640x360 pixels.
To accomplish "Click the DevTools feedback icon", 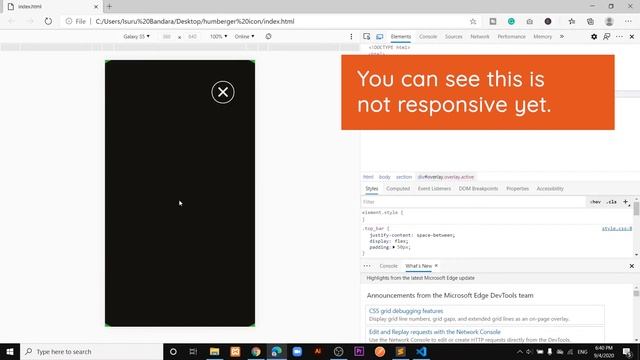I will 607,36.
